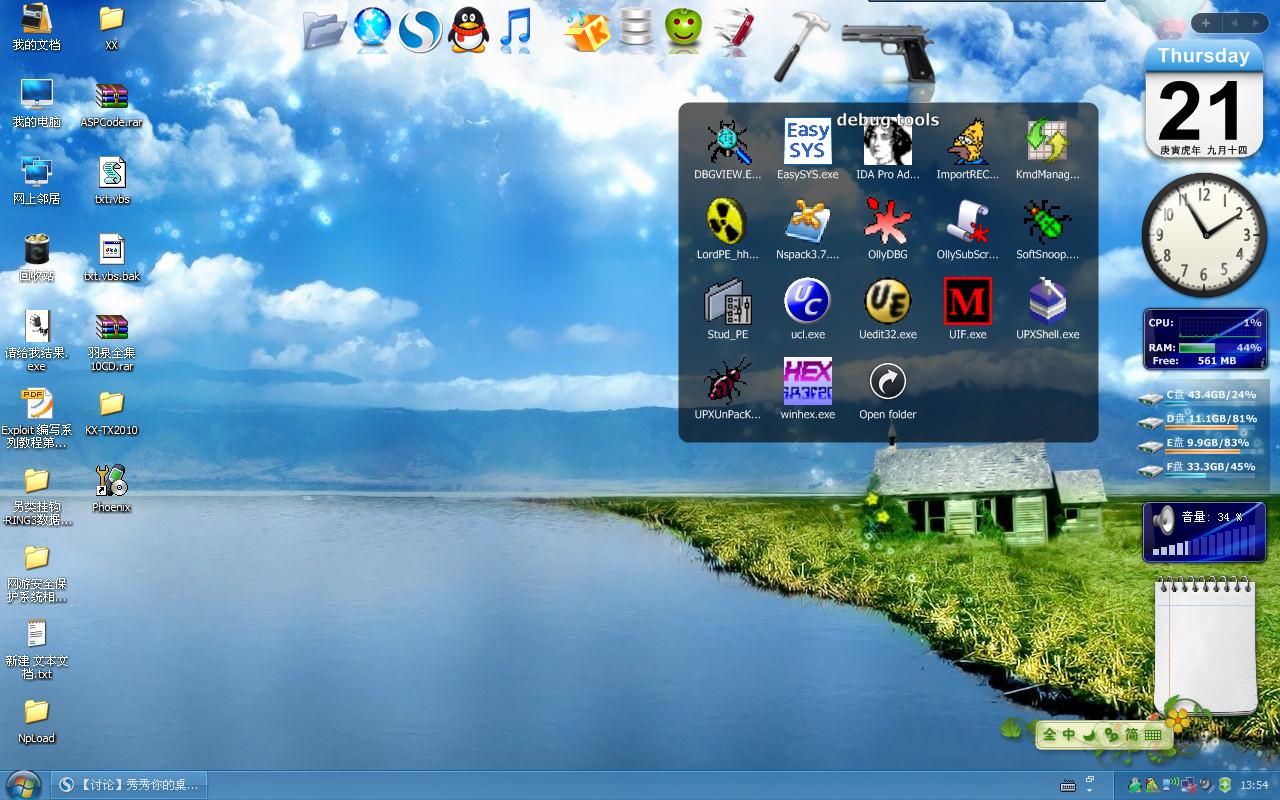Screen dimensions: 1280x800
Task: Select the KX-TX2010 folder
Action: point(112,412)
